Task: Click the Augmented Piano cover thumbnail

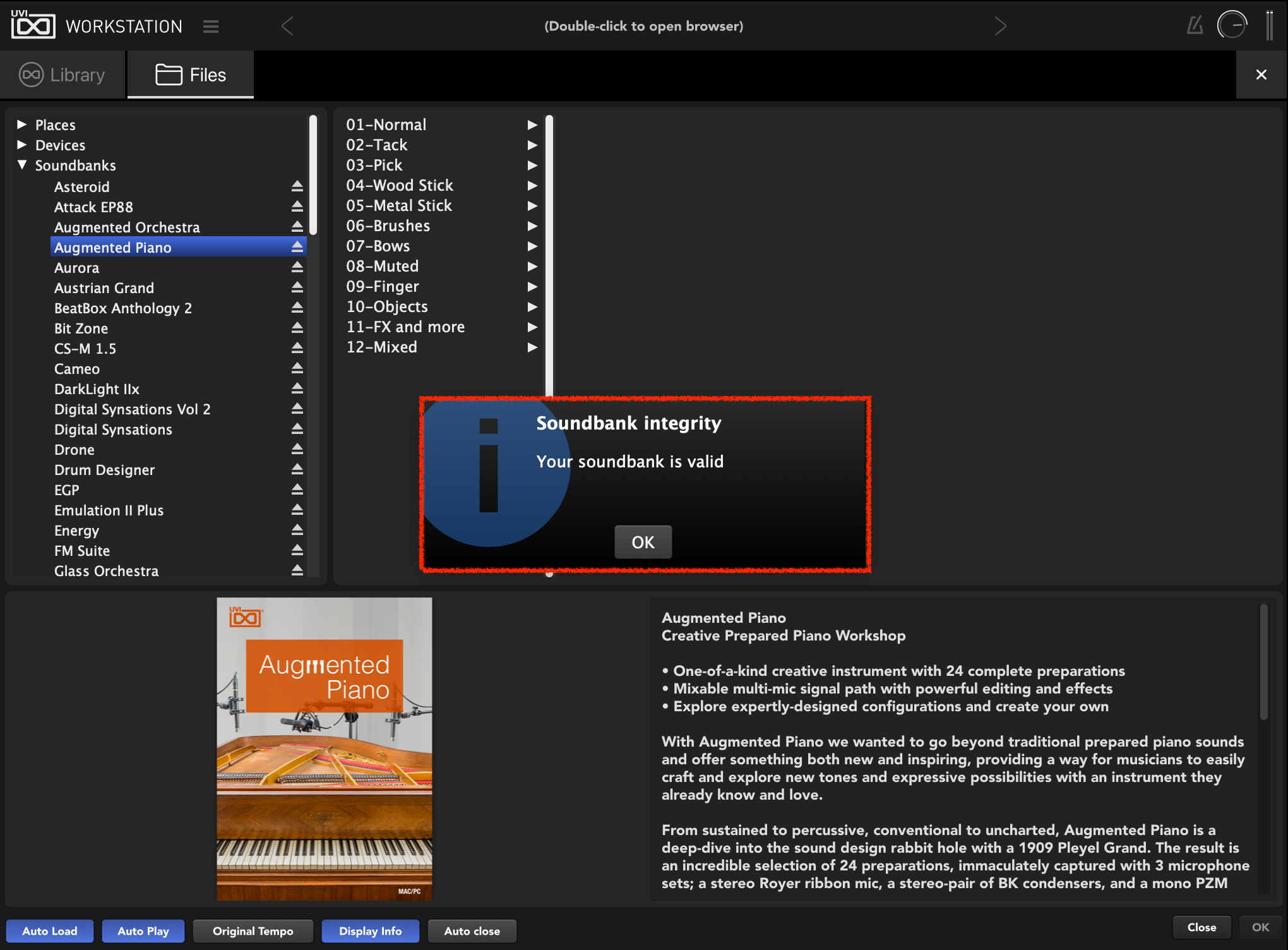Action: pyautogui.click(x=325, y=749)
